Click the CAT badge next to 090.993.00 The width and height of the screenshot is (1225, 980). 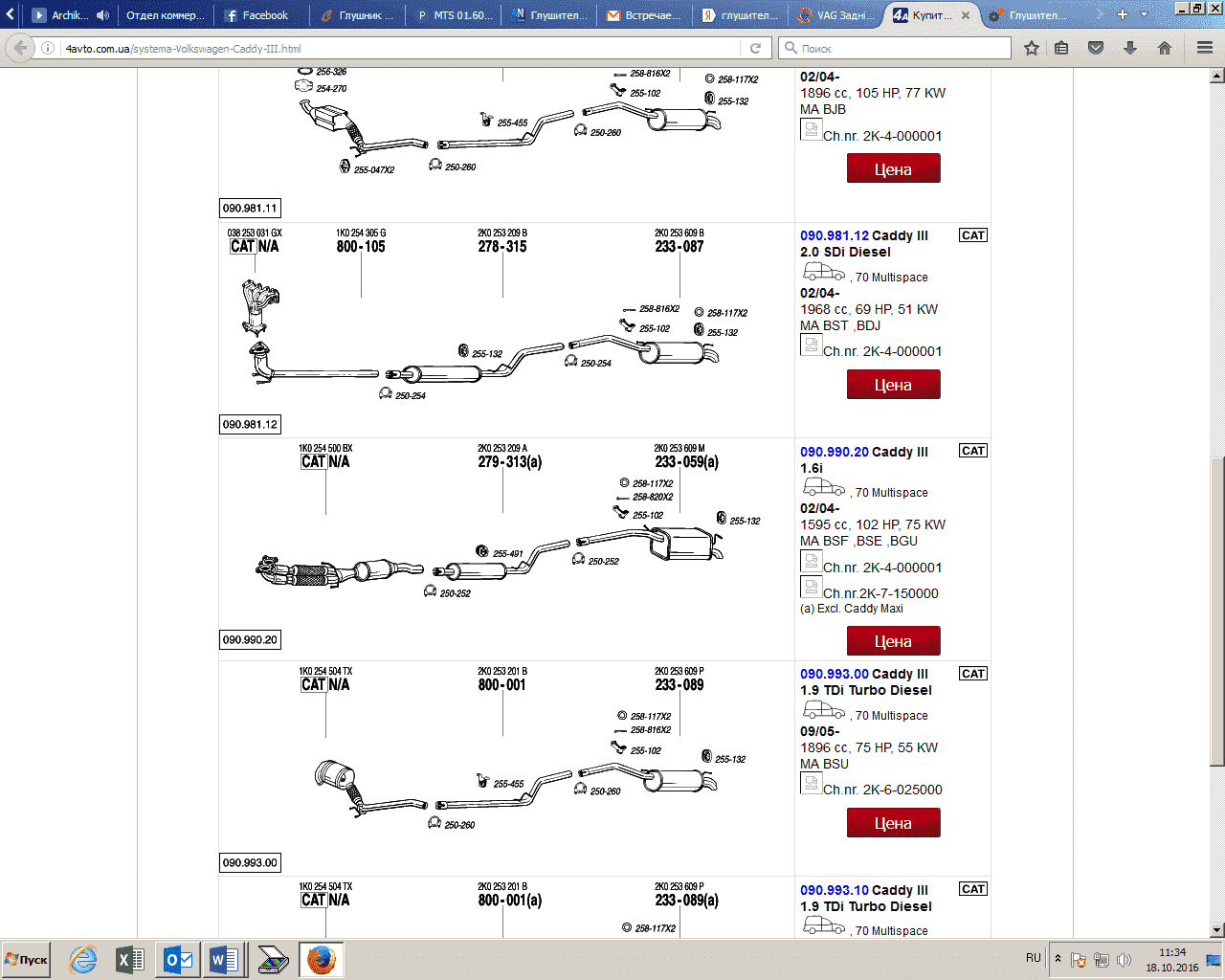(x=973, y=674)
